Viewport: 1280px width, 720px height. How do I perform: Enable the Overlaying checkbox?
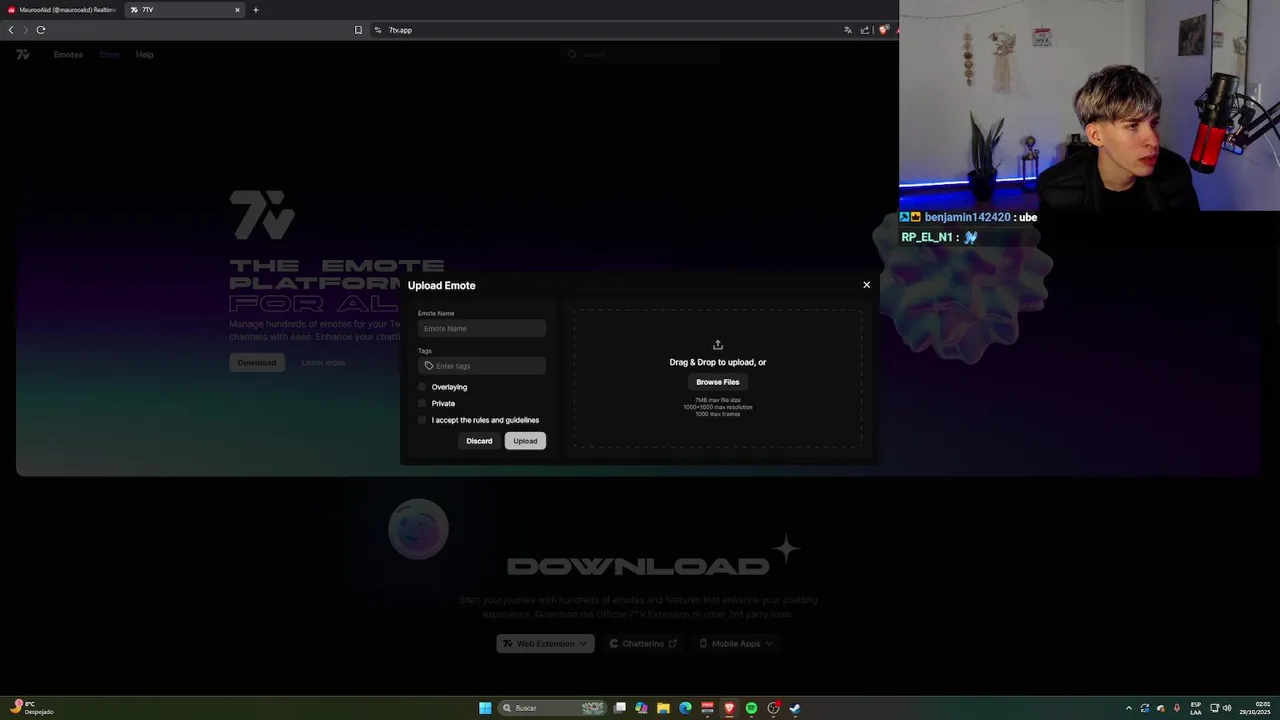tap(422, 387)
